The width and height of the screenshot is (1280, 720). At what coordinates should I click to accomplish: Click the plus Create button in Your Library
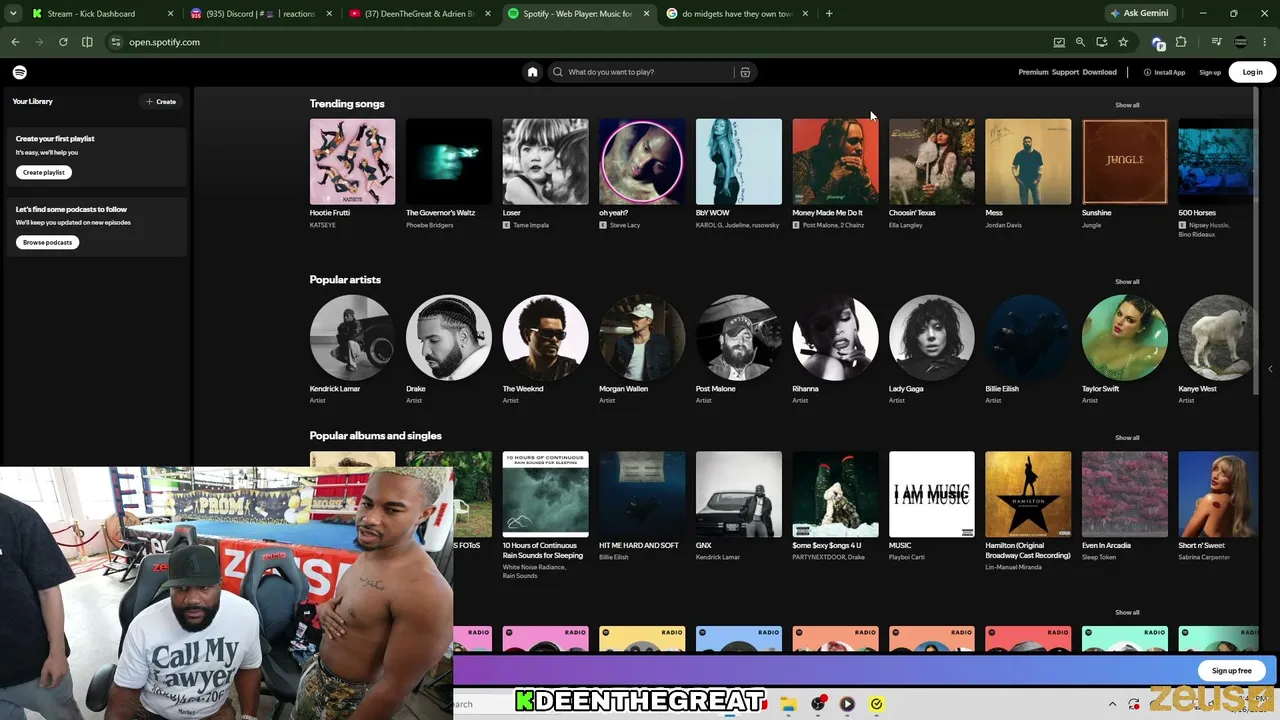coord(161,101)
